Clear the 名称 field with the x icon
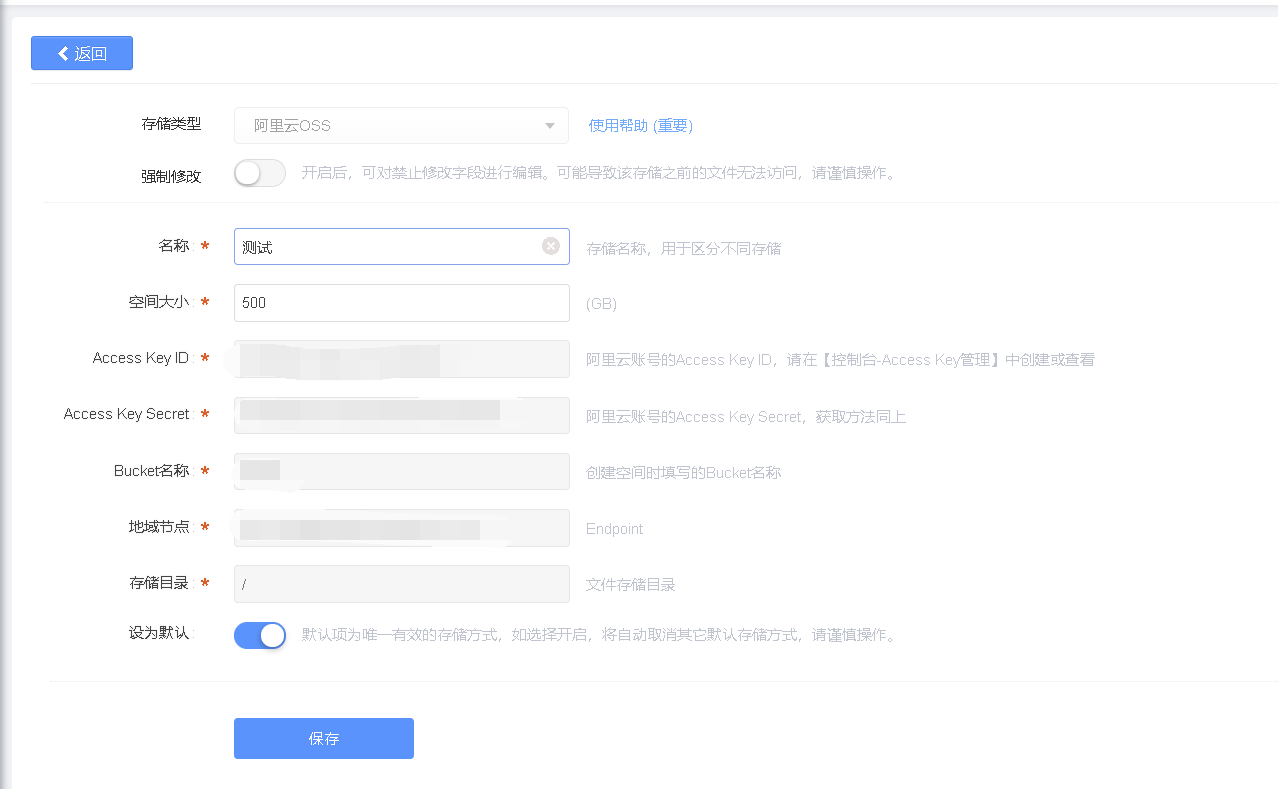1278x789 pixels. [551, 246]
